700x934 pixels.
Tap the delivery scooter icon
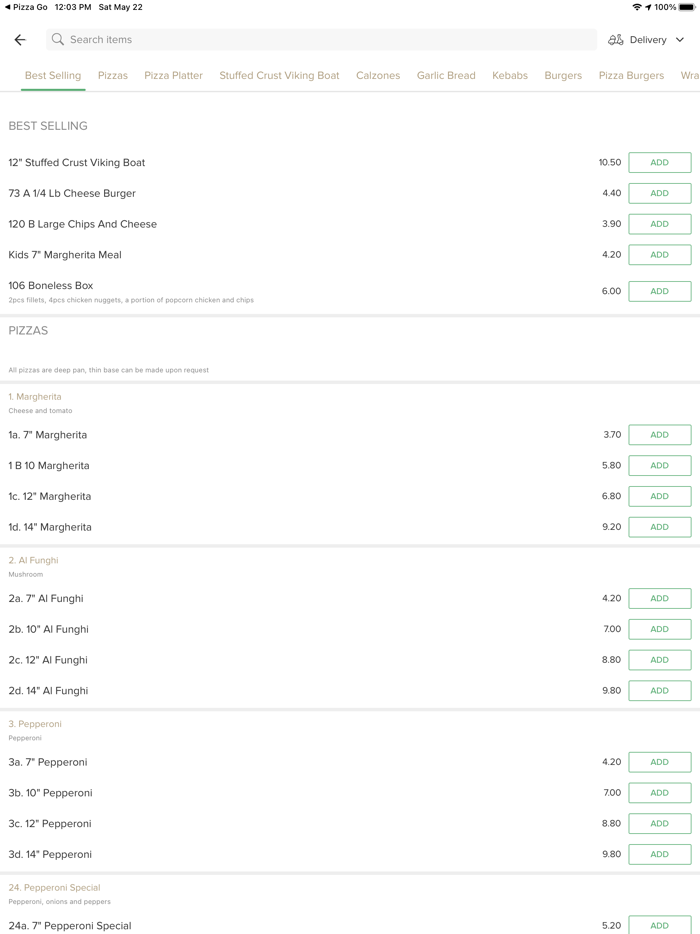click(616, 40)
